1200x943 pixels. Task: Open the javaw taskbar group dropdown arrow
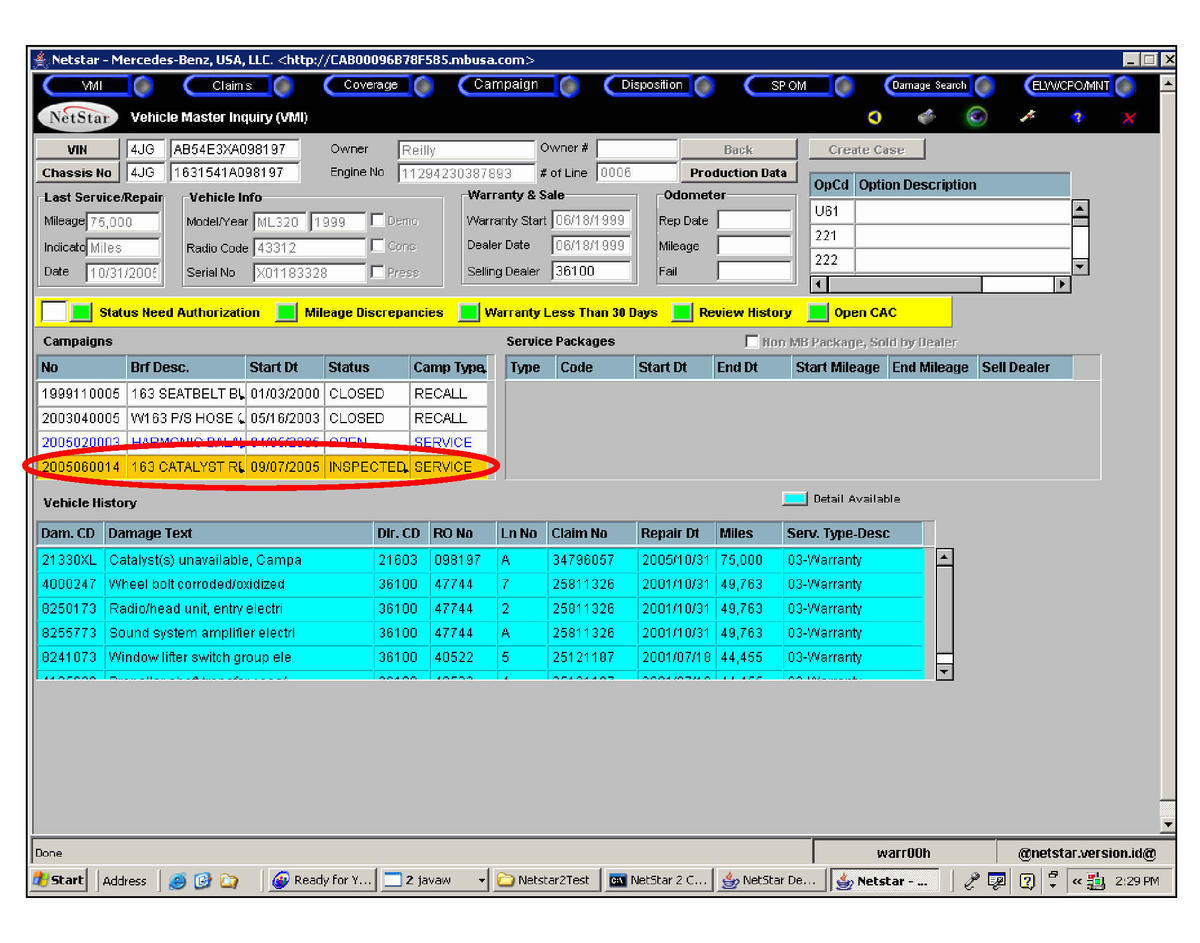[482, 881]
